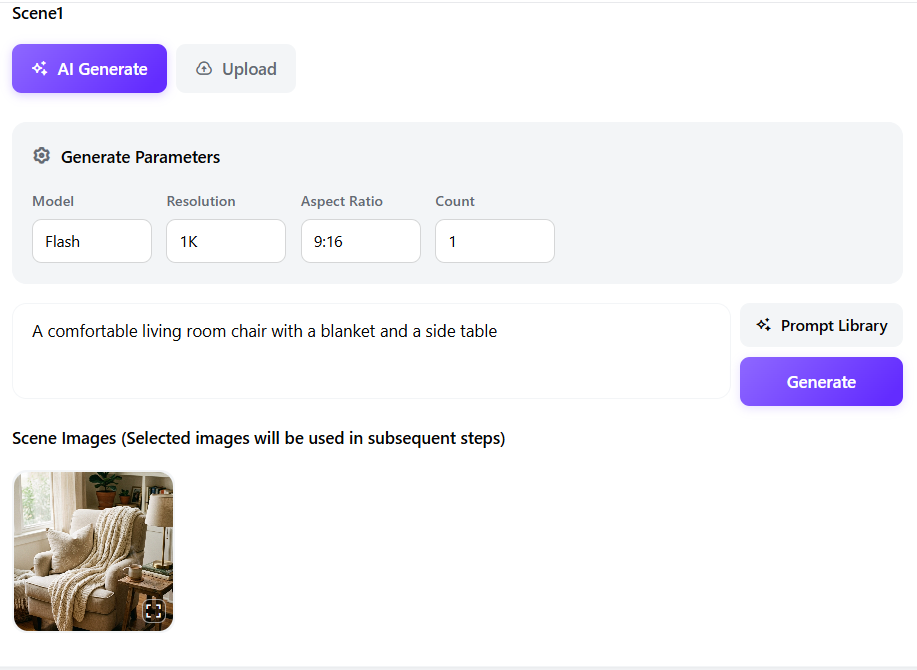Click the Resolution label text
This screenshot has height=670, width=917.
pos(201,201)
